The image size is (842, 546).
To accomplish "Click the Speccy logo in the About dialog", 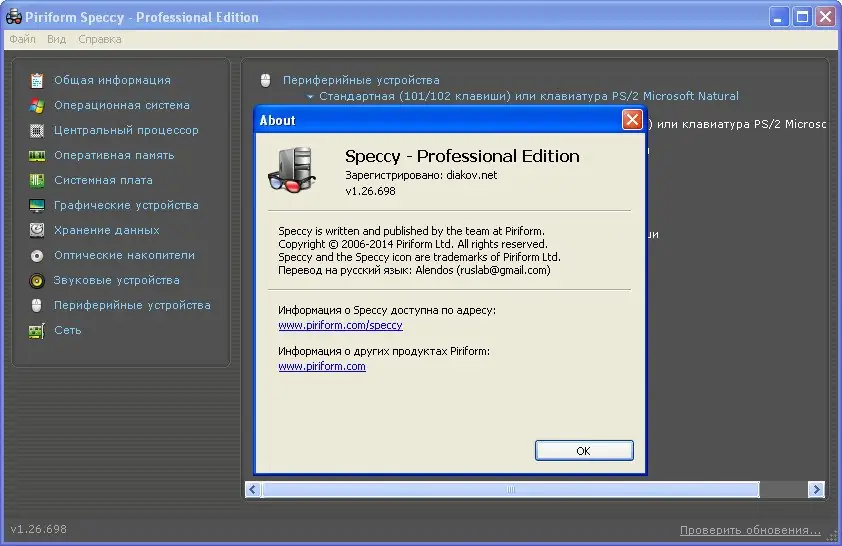I will click(x=292, y=169).
